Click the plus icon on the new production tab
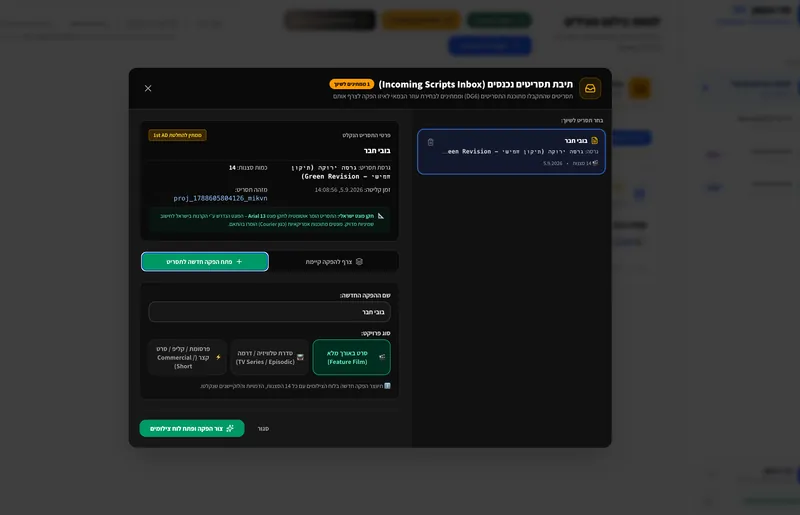This screenshot has height=515, width=800. (x=239, y=262)
